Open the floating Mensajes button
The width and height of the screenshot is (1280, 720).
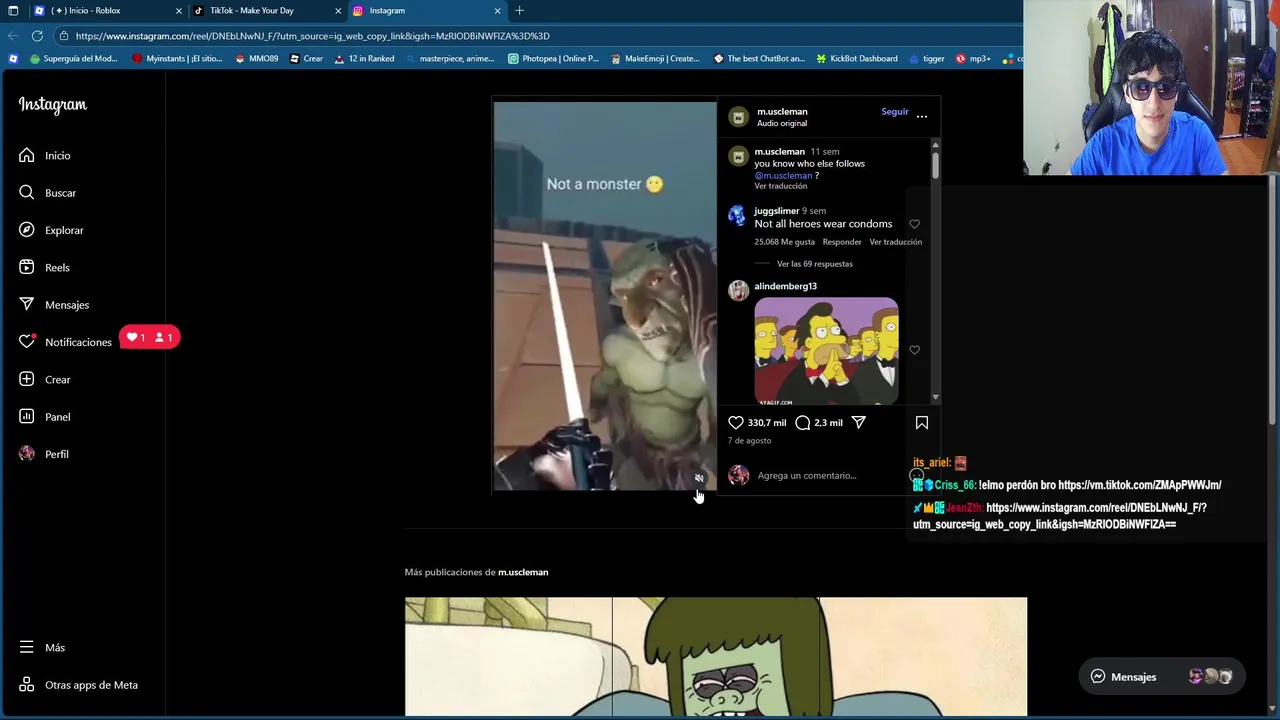pyautogui.click(x=1162, y=677)
